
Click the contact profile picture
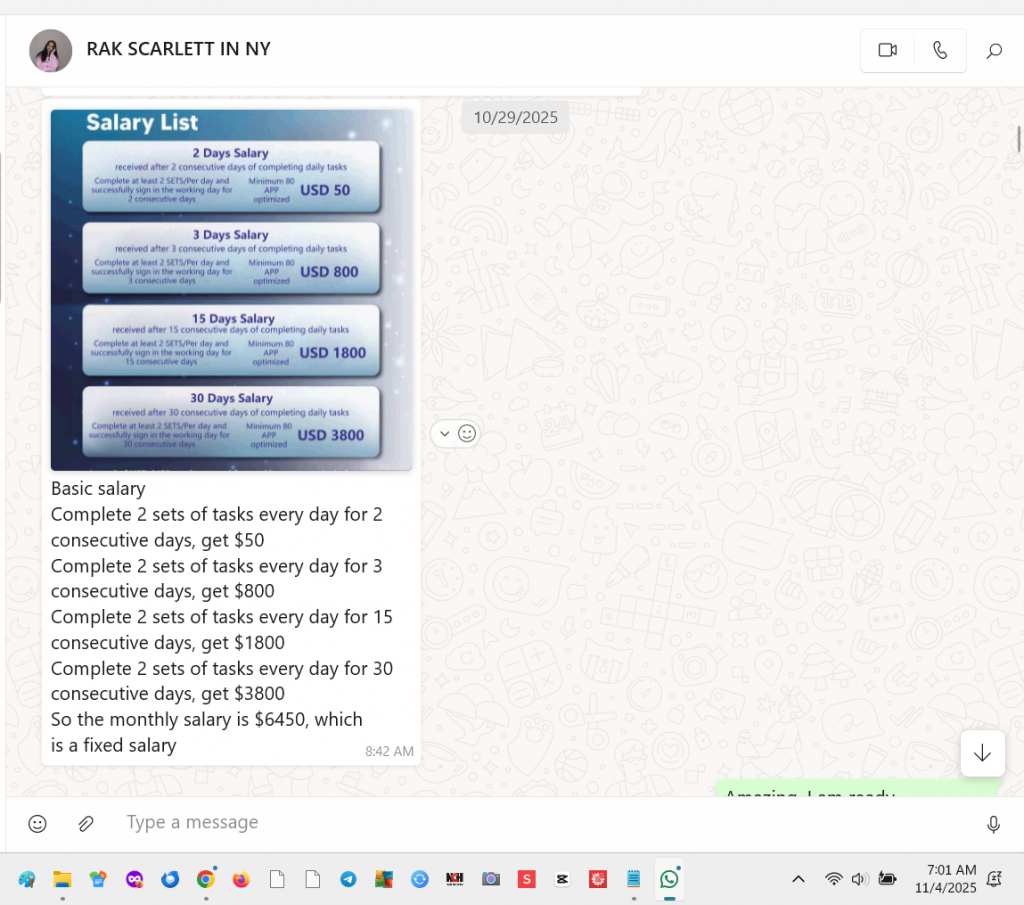click(x=50, y=50)
